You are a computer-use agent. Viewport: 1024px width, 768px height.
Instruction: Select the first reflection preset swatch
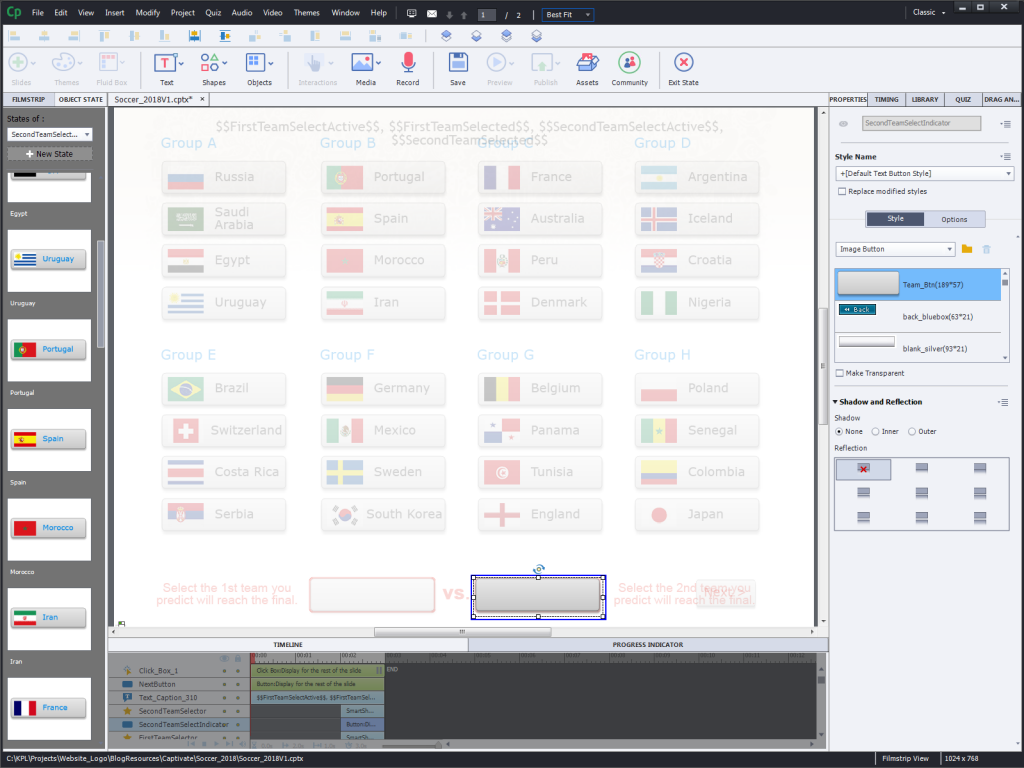click(863, 468)
